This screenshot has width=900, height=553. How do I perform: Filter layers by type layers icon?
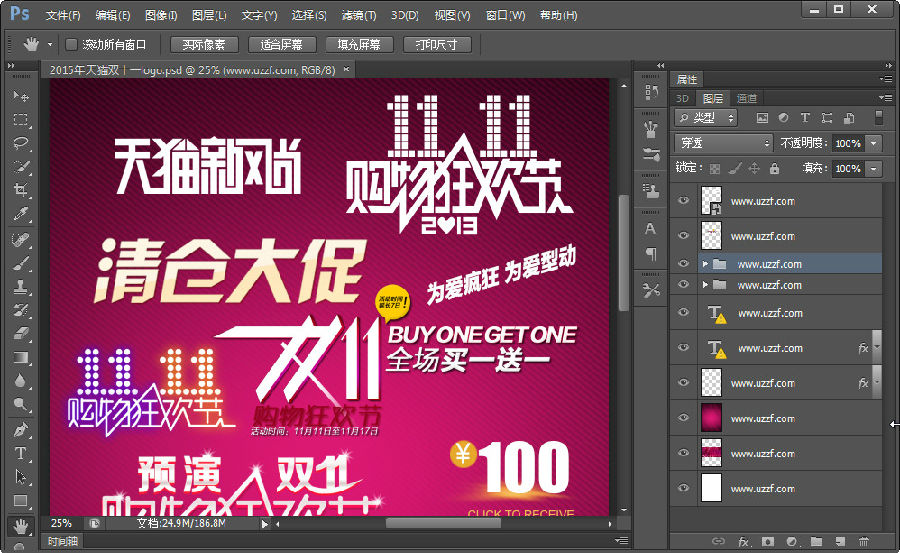805,118
